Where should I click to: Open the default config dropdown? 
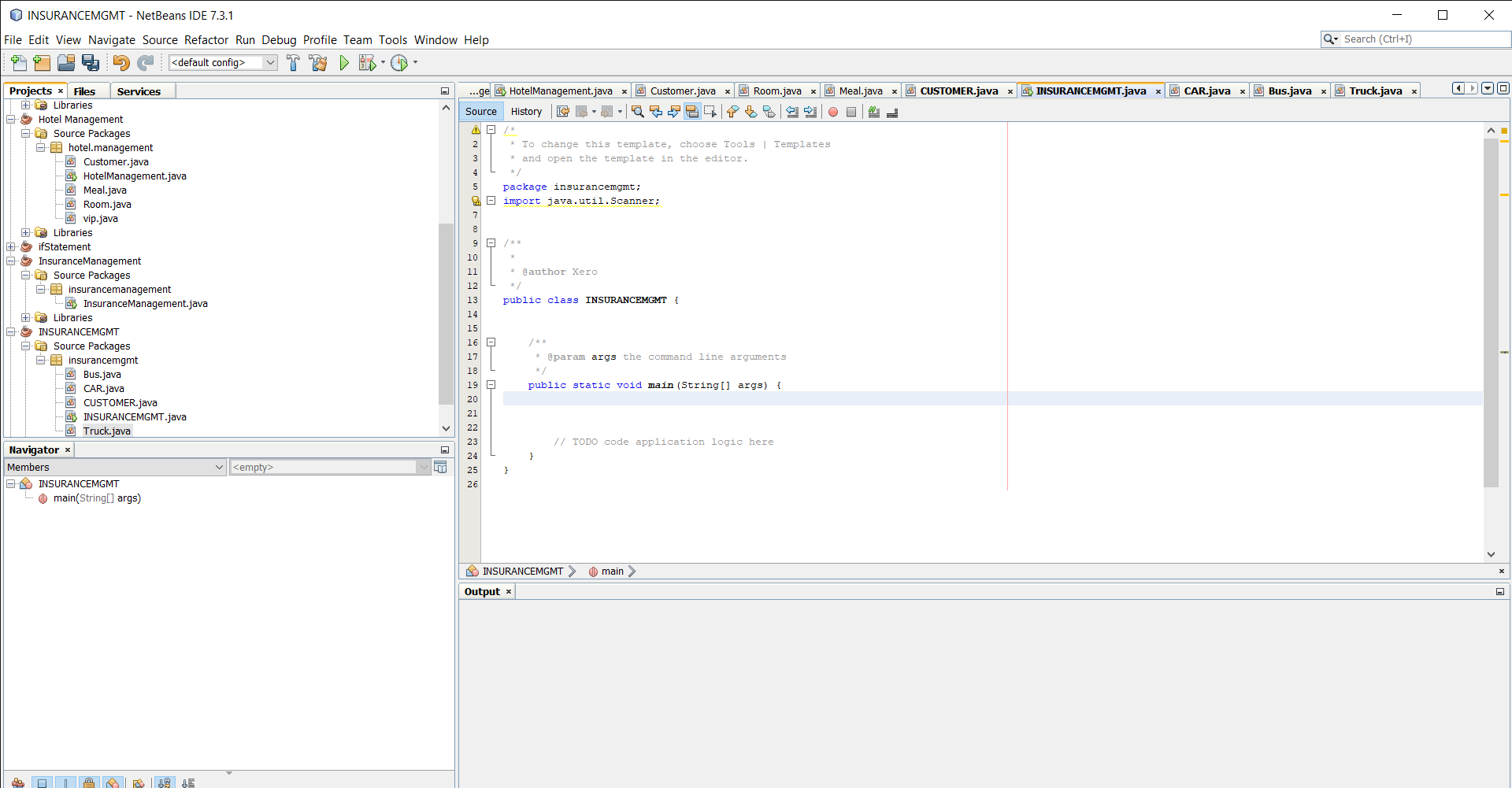[x=271, y=62]
